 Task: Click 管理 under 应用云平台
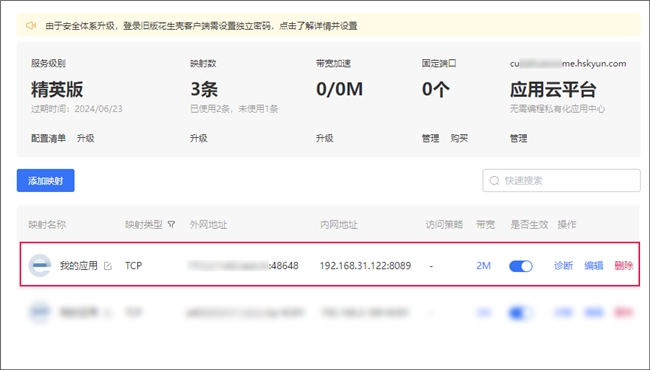(x=519, y=138)
